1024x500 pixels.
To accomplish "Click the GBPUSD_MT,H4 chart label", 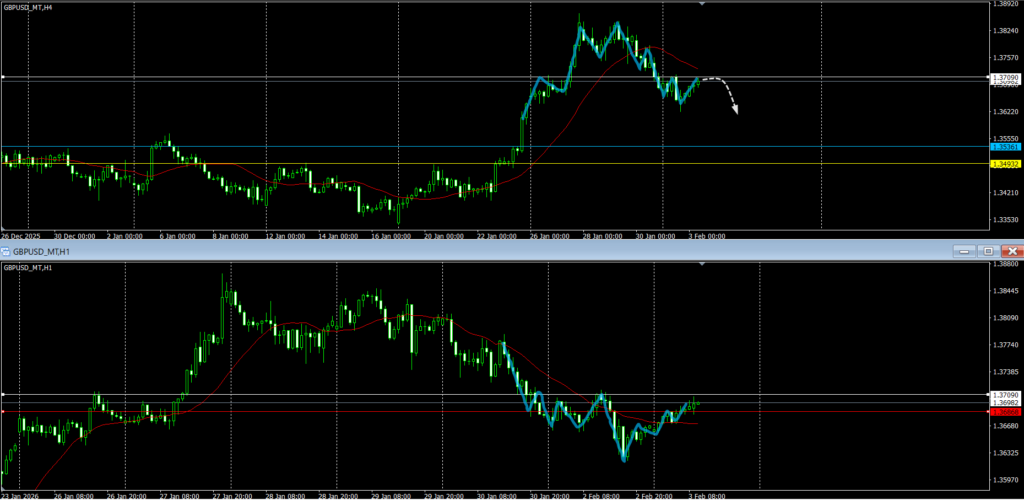I will (29, 6).
